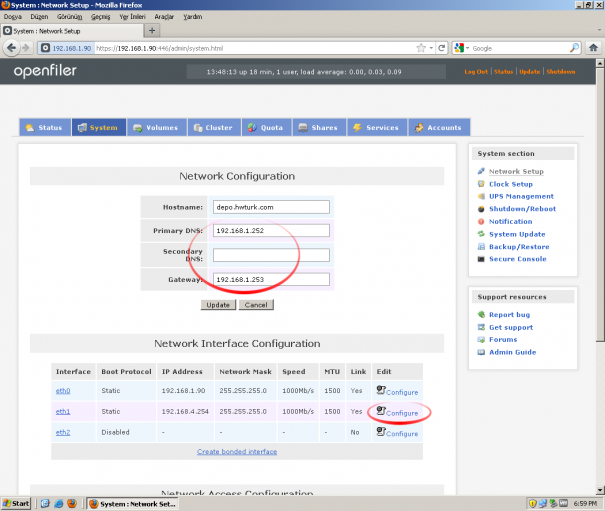Click the page vertical scrollbar down arrow
This screenshot has height=511, width=605.
[x=600, y=491]
